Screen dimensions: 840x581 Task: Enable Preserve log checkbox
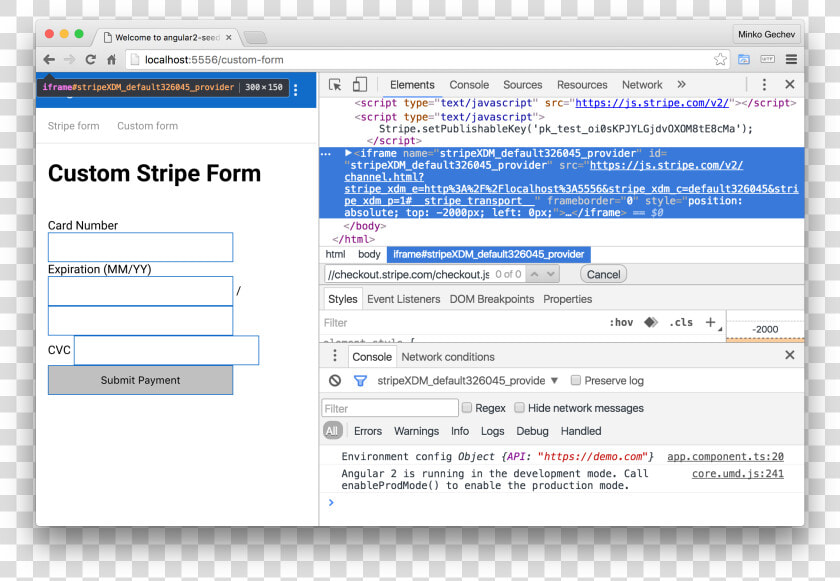576,380
